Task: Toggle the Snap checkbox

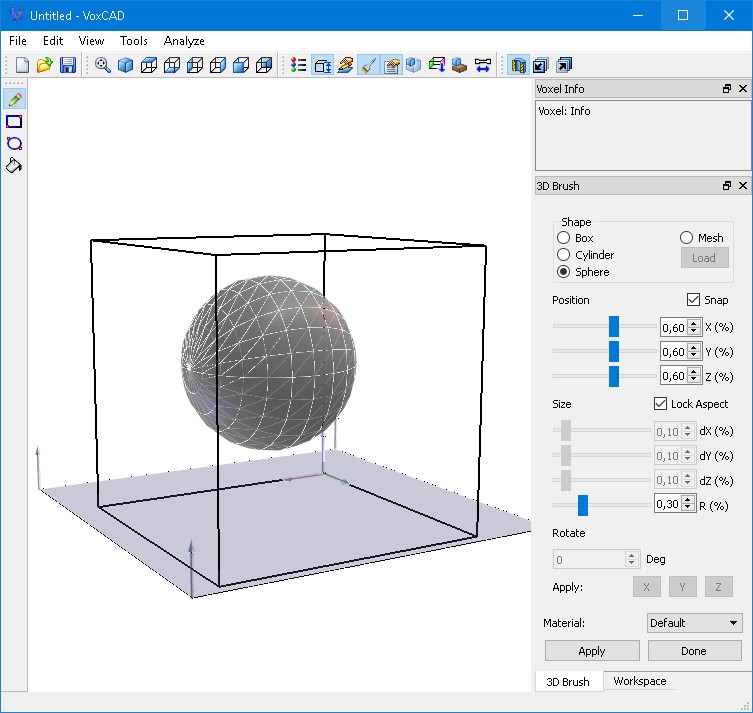Action: (693, 300)
